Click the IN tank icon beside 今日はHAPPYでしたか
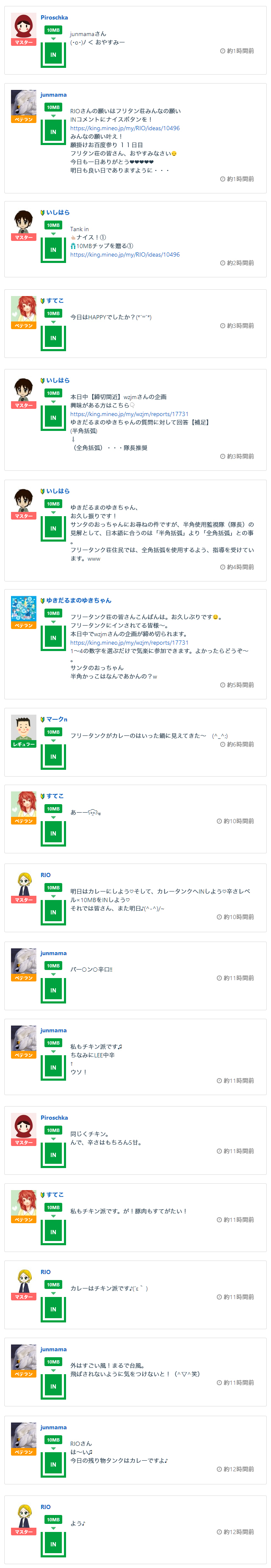 [53, 338]
